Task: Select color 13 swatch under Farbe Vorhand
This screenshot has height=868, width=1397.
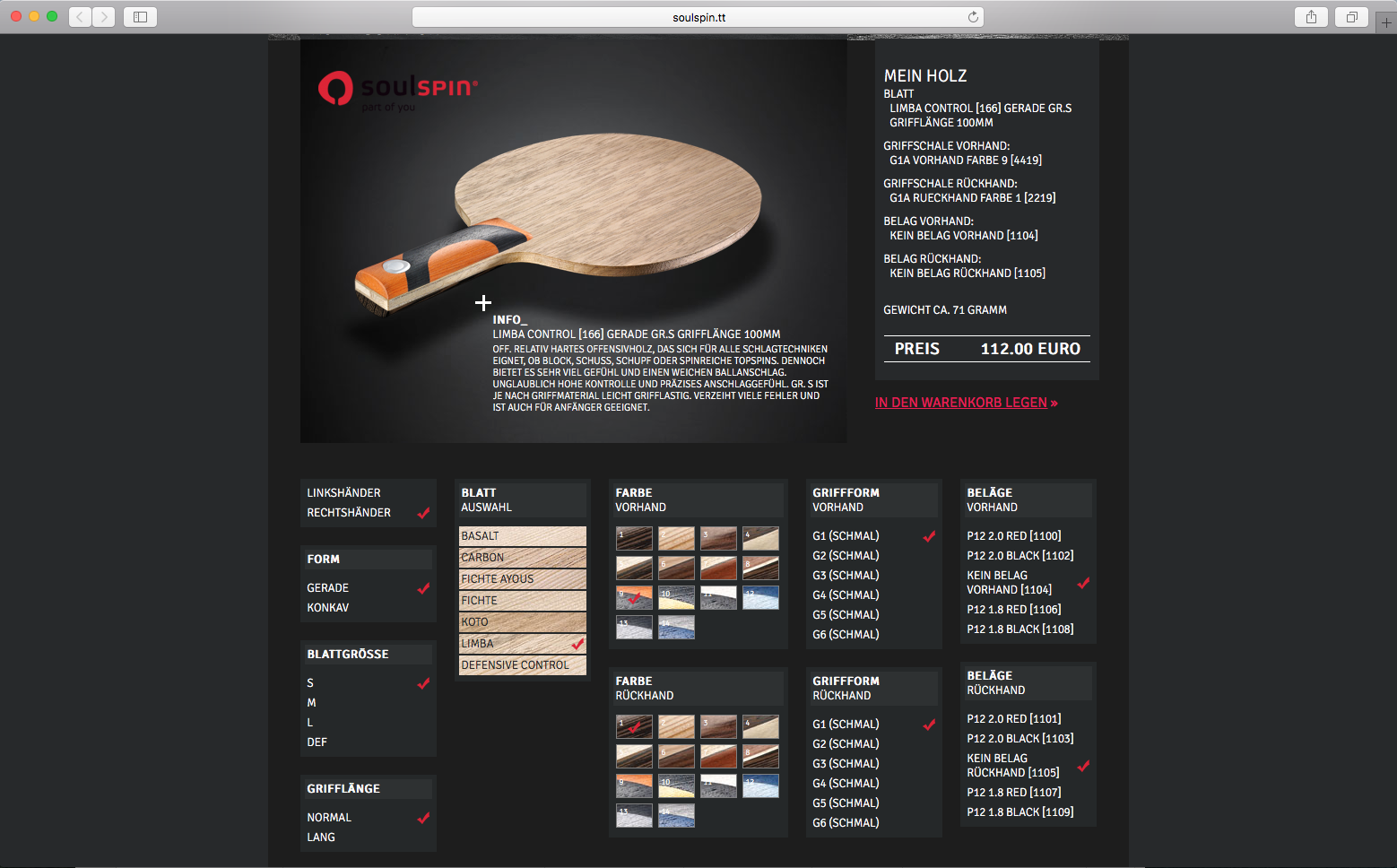Action: [634, 628]
